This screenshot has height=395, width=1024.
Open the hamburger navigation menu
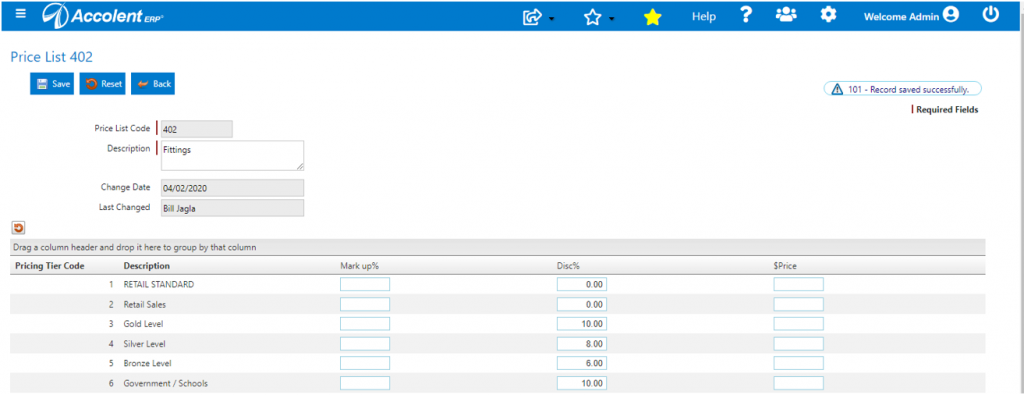[21, 14]
